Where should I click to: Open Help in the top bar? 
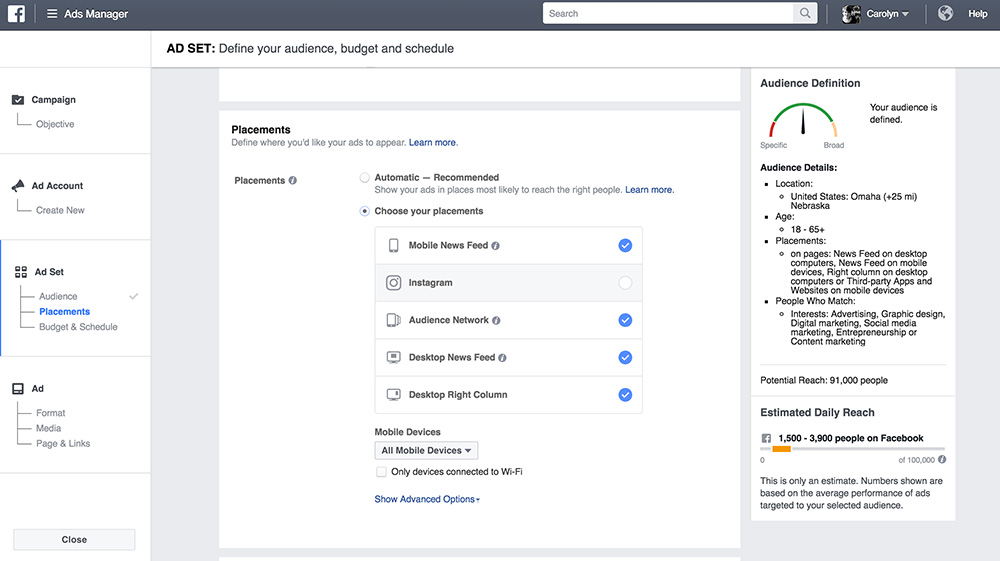[x=978, y=13]
